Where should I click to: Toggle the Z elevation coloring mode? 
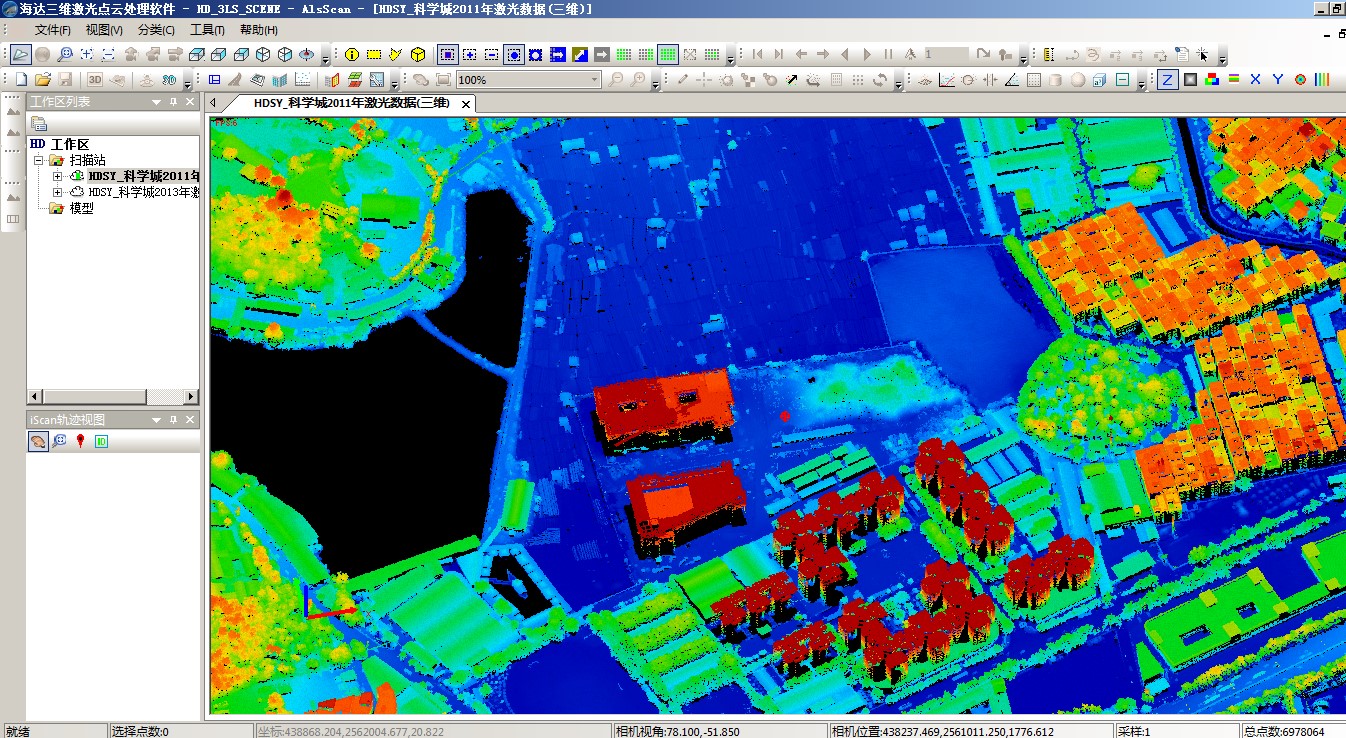pos(1167,79)
